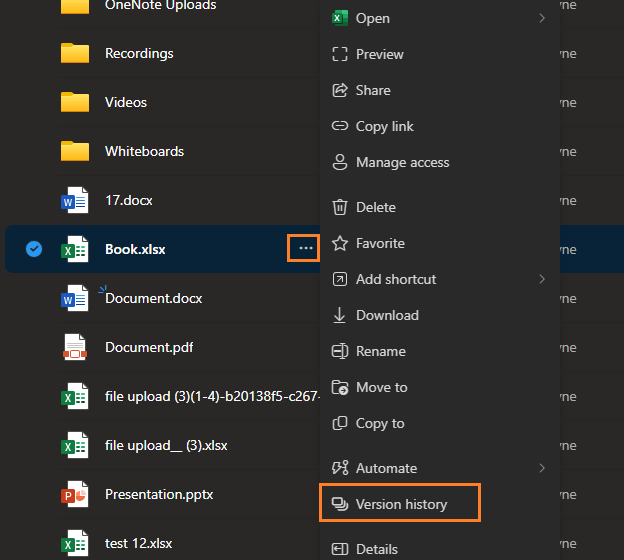The image size is (624, 560).
Task: Click the Rename icon
Action: [x=340, y=351]
